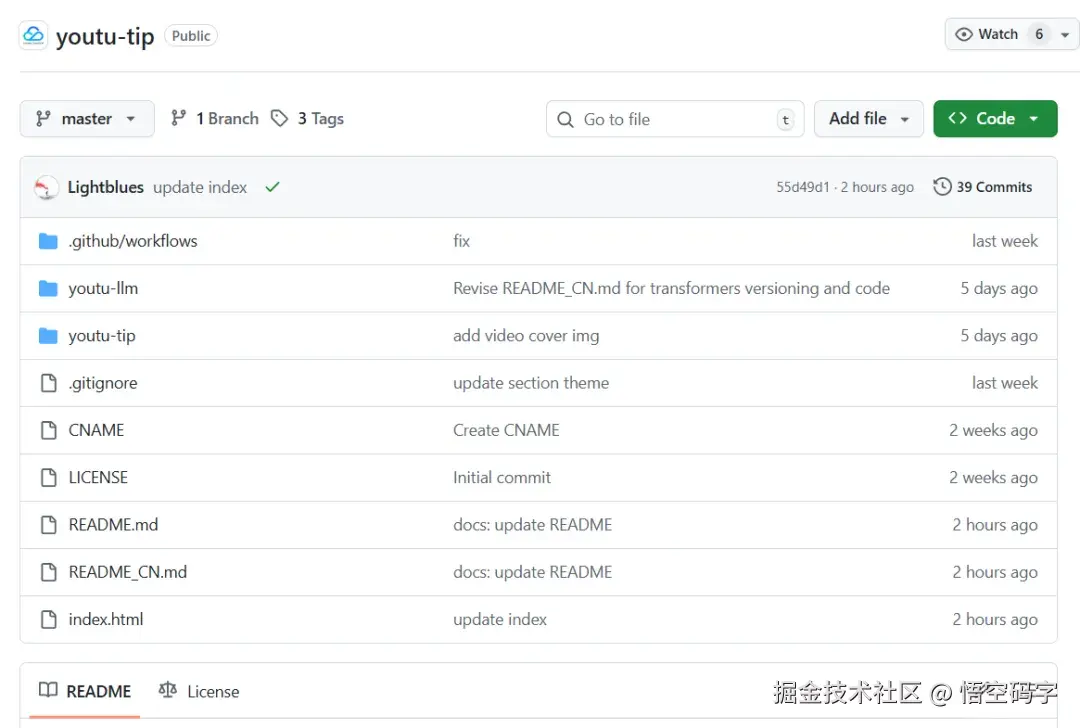The width and height of the screenshot is (1080, 728).
Task: Open commit hash 55d49d1
Action: coord(803,187)
